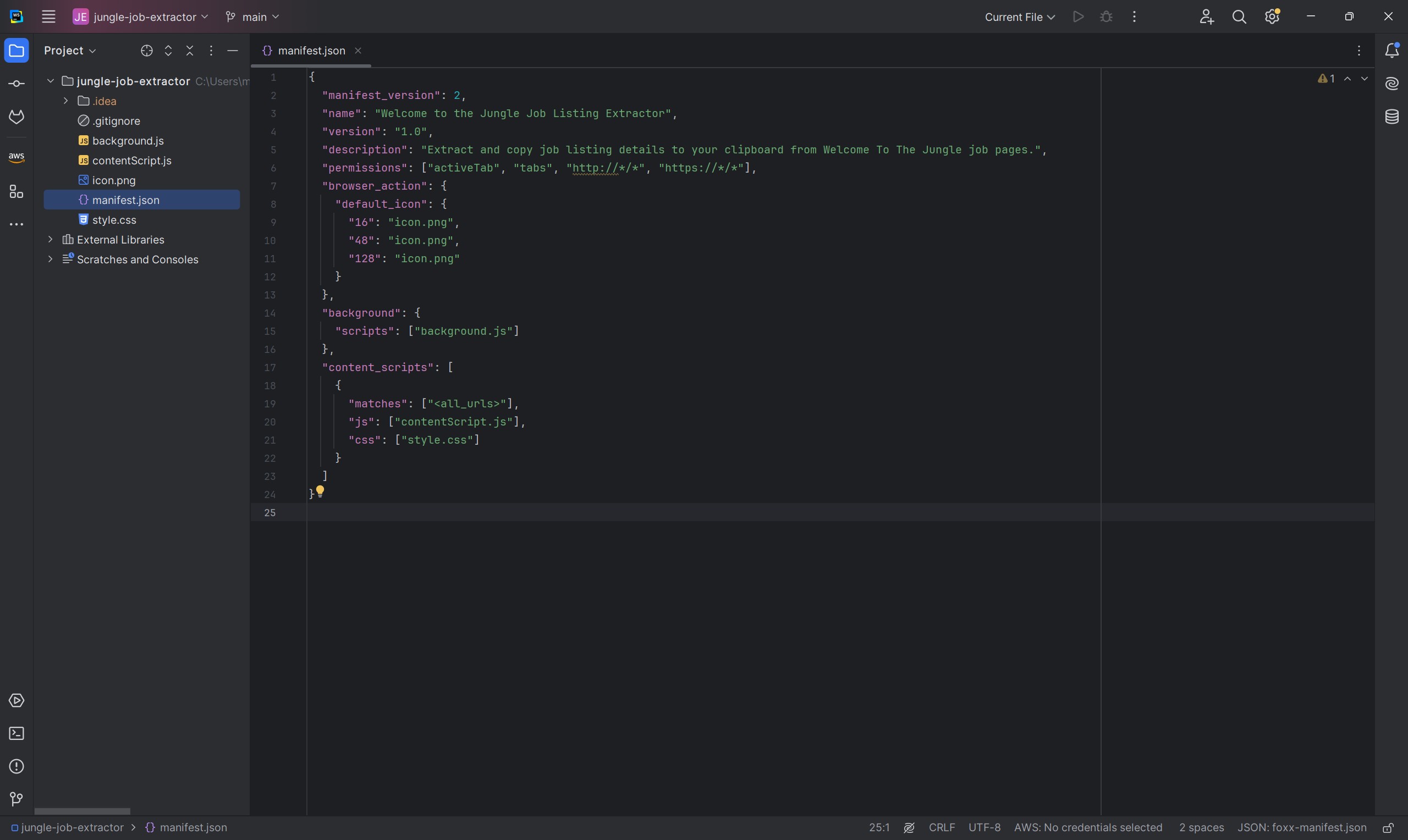Open the Problems tool window
The height and width of the screenshot is (840, 1408).
pyautogui.click(x=16, y=766)
